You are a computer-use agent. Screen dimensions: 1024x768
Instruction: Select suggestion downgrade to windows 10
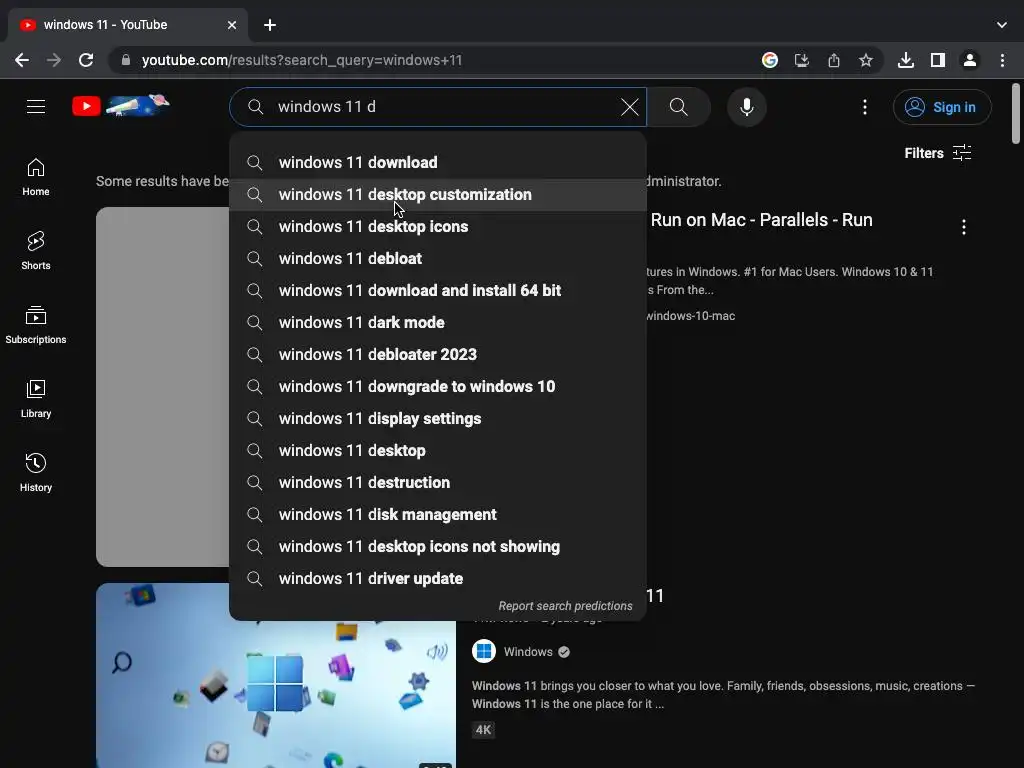[x=438, y=387]
